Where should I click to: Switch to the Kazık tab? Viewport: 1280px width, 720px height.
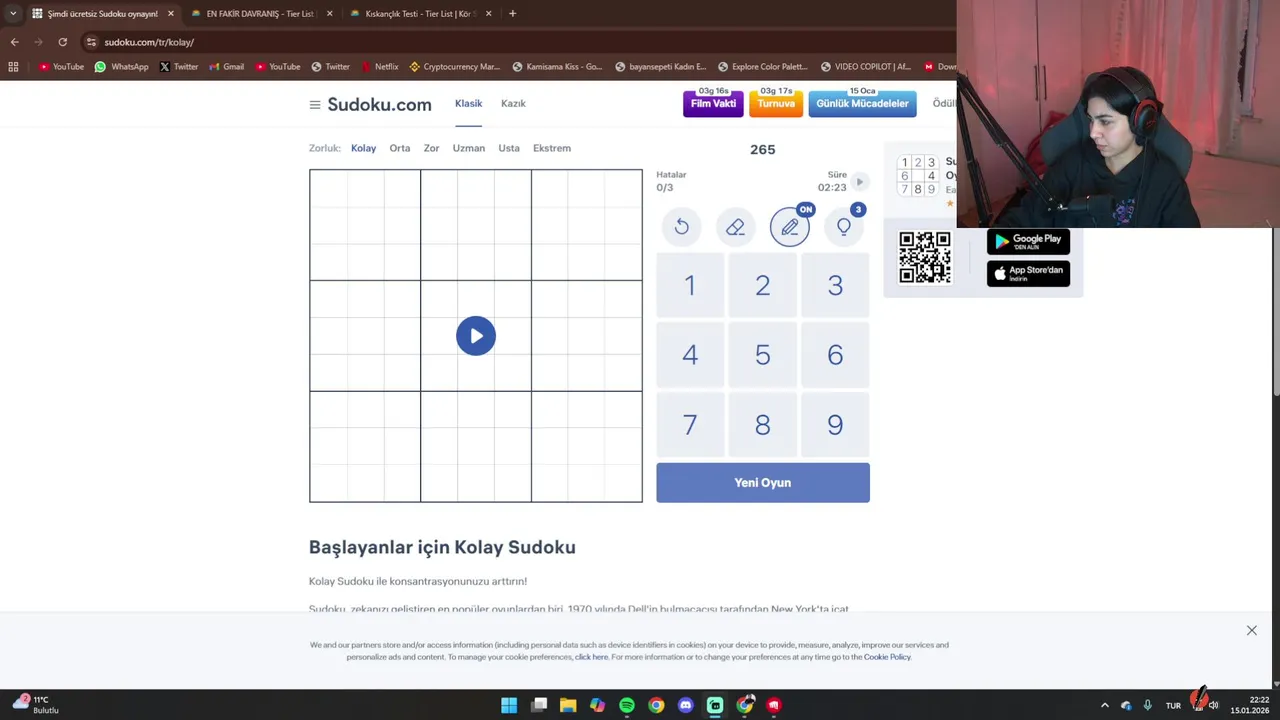pos(513,103)
